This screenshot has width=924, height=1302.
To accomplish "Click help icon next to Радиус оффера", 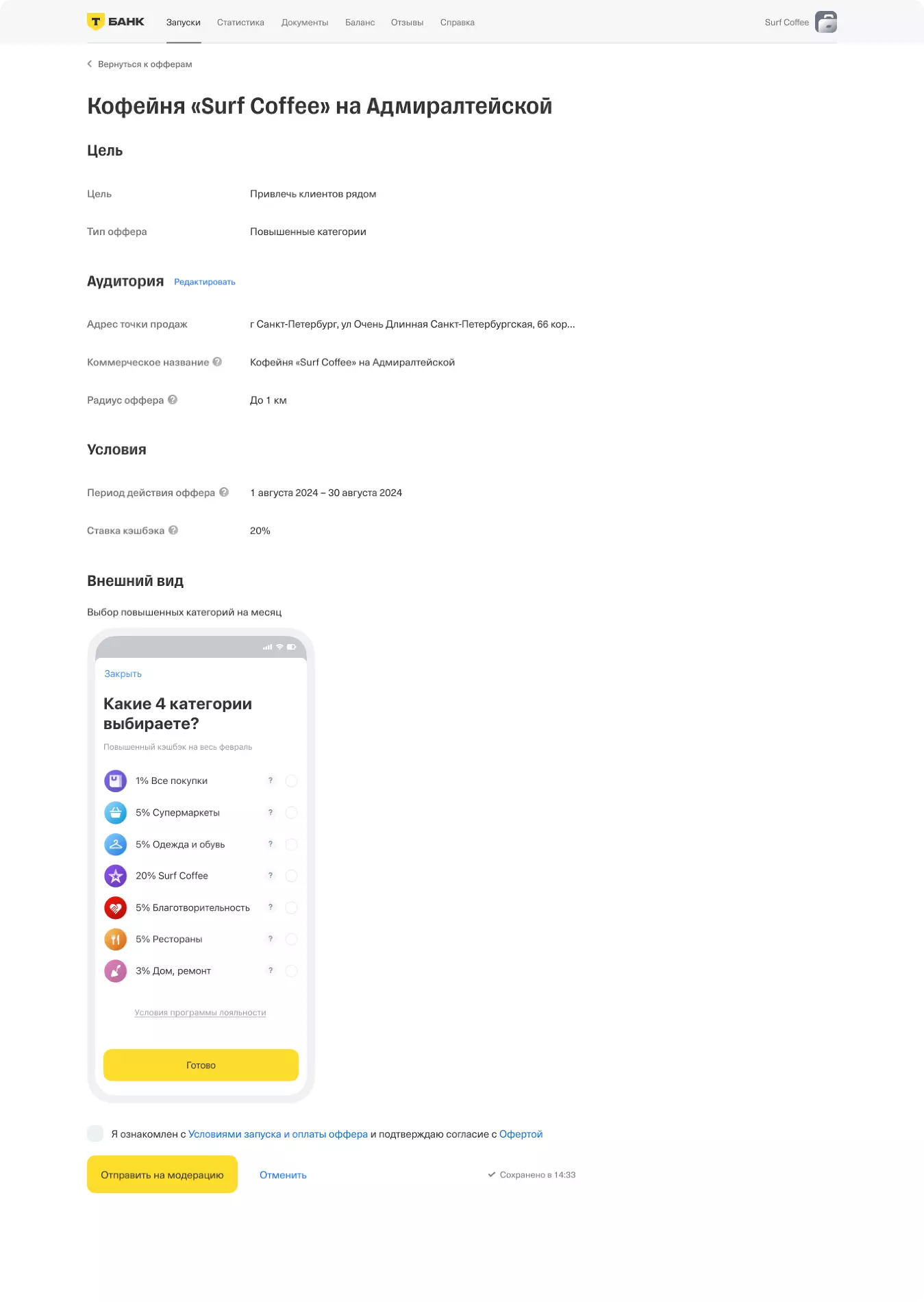I will click(x=173, y=400).
